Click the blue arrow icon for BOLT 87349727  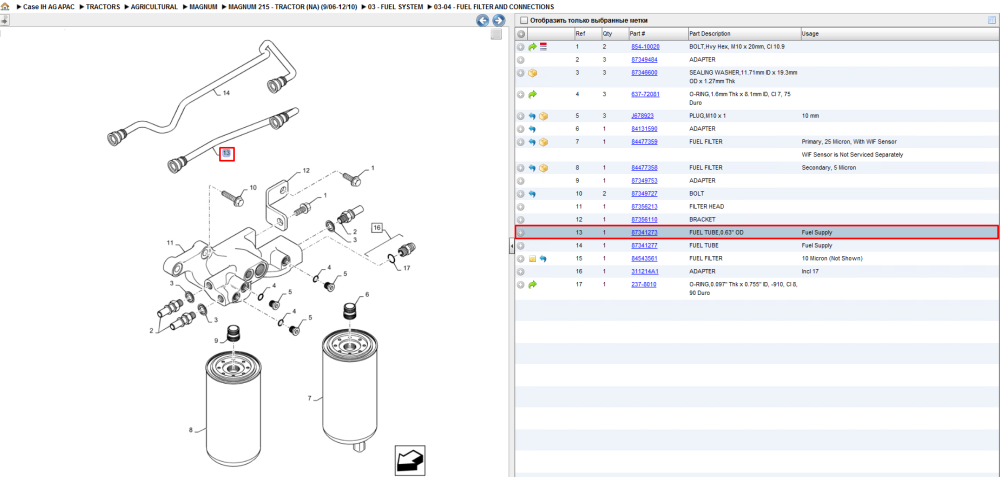coord(532,193)
